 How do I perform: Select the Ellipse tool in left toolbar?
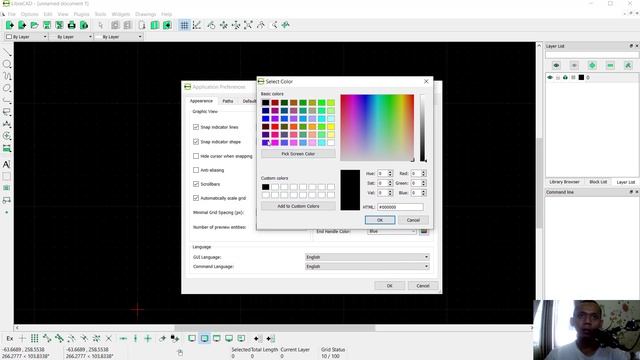[x=7, y=88]
